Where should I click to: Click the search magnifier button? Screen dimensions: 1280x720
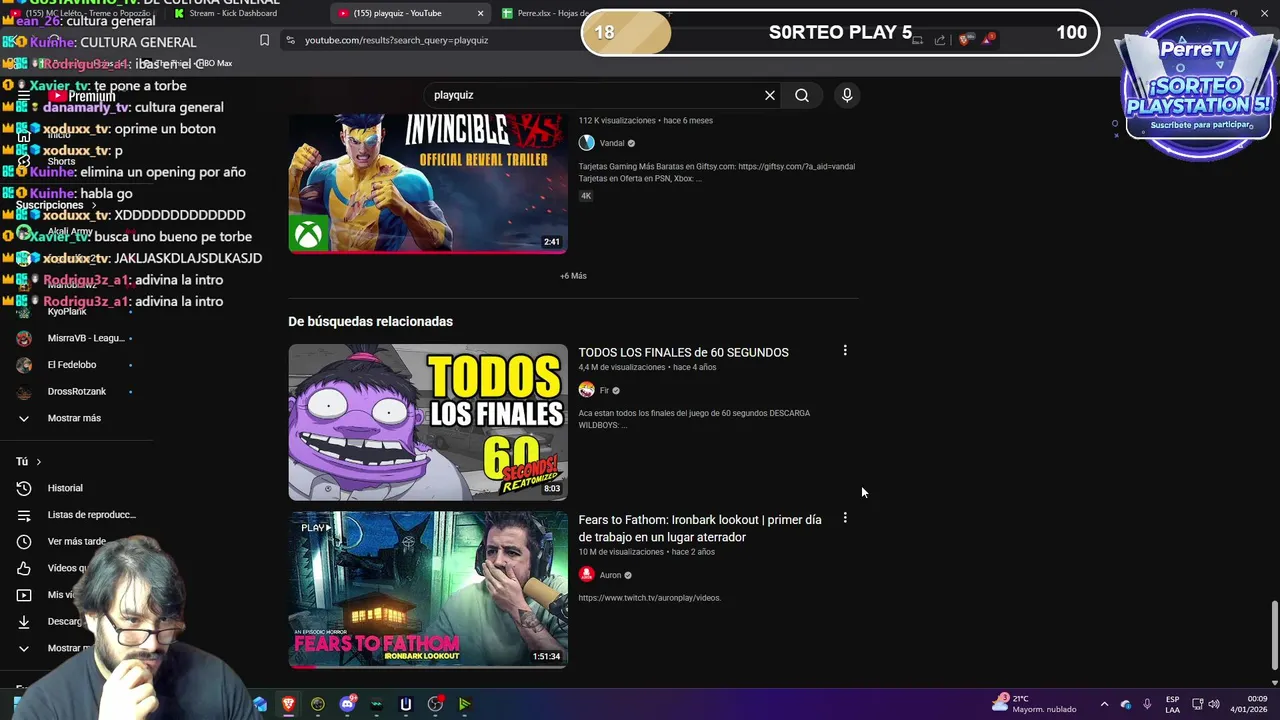pos(802,95)
